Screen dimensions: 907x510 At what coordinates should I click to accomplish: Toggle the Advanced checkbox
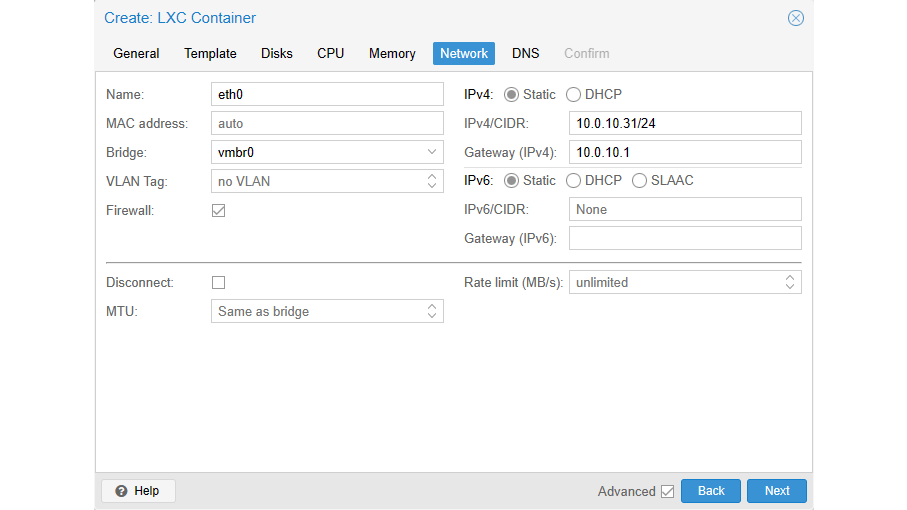[667, 491]
